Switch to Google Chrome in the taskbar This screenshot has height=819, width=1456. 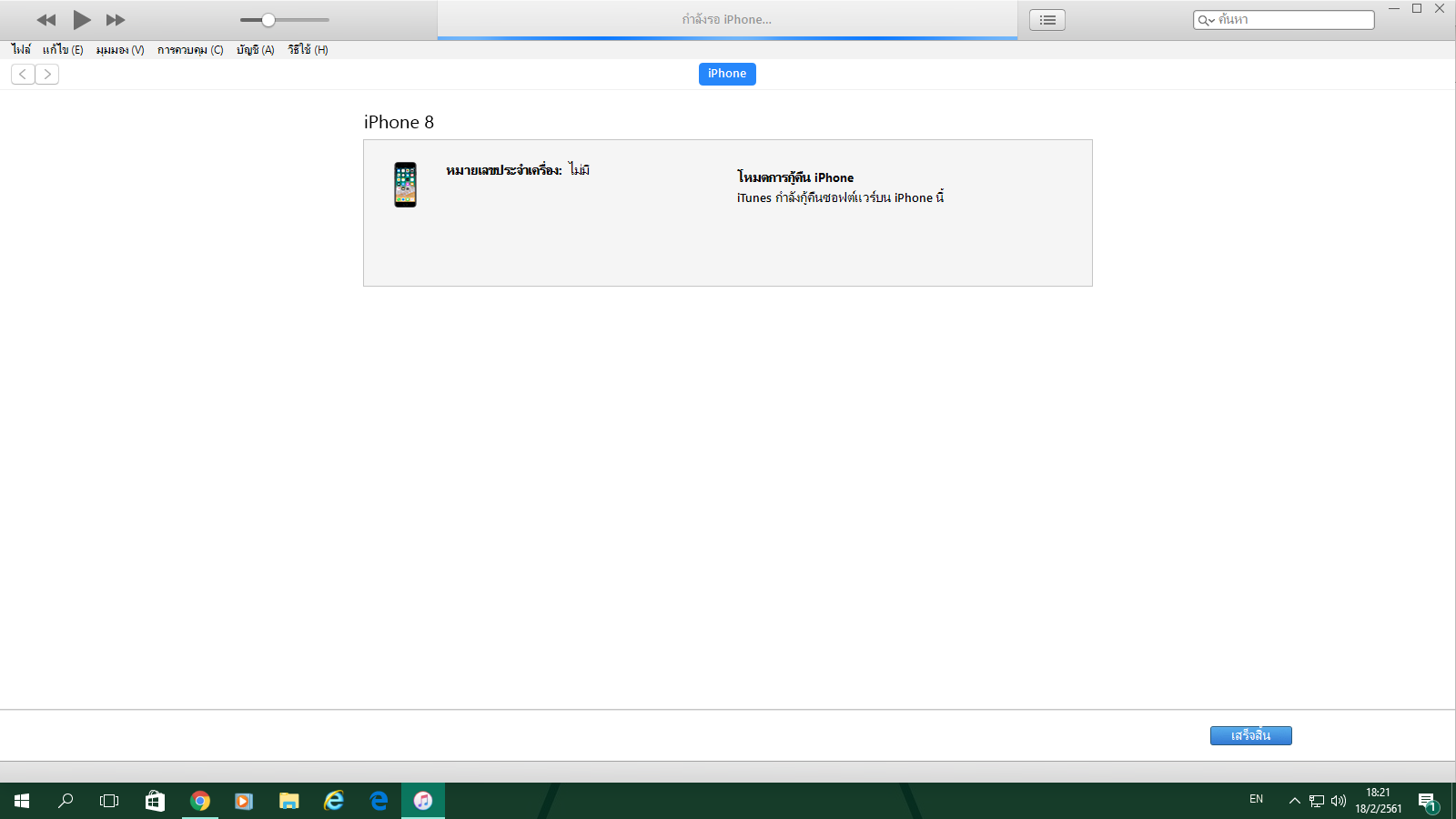[x=200, y=801]
